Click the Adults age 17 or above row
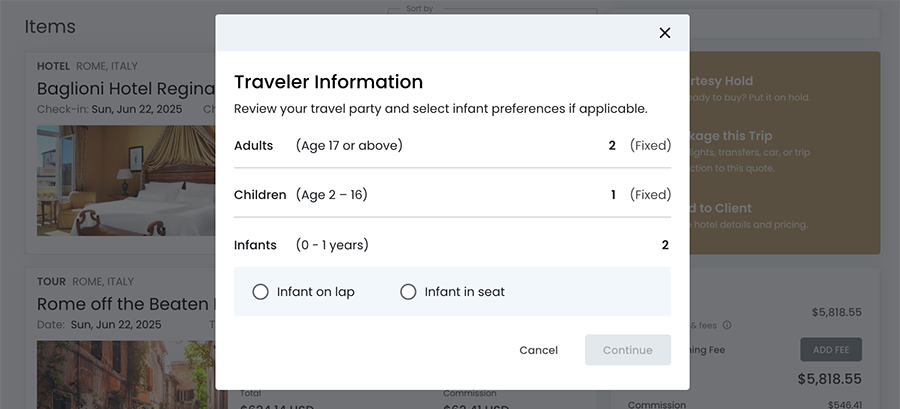The image size is (900, 409). coord(452,146)
